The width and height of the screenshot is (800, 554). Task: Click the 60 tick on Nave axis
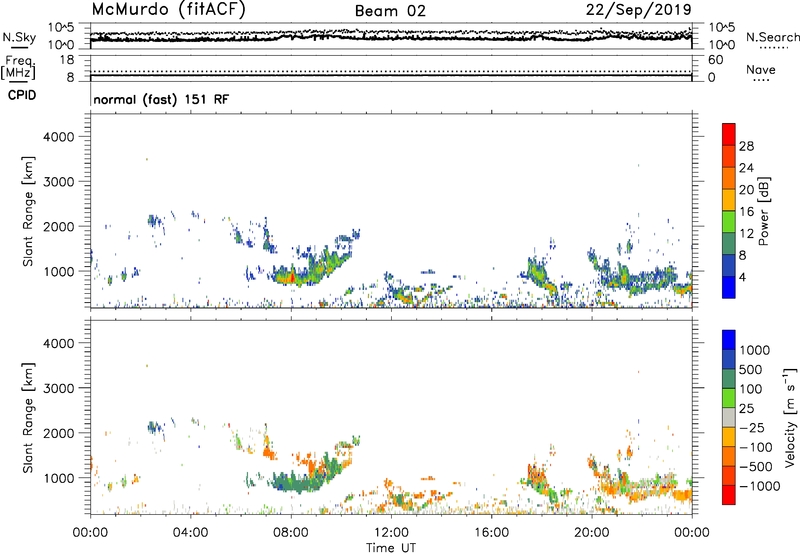715,60
